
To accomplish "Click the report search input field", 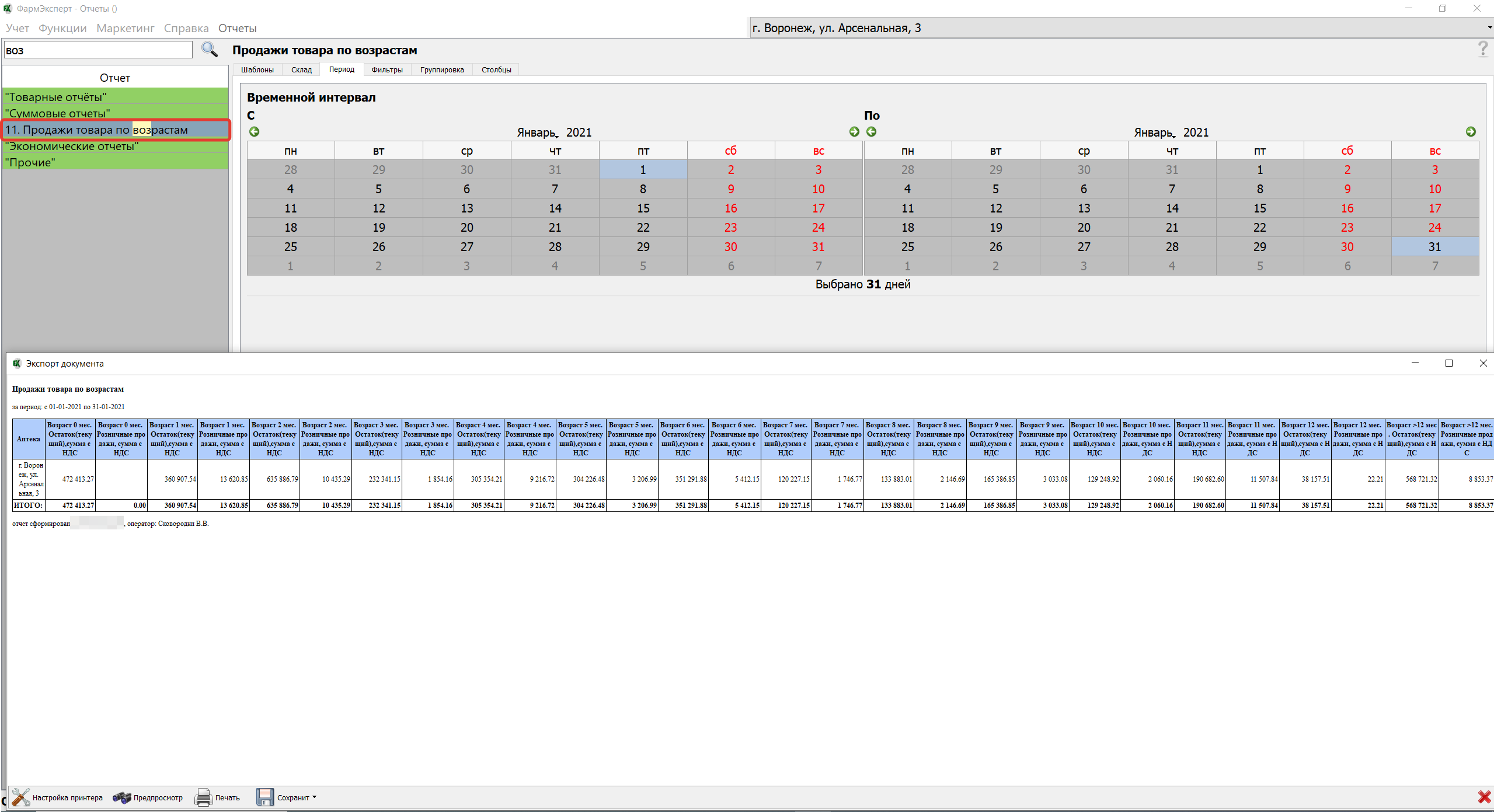I will (98, 50).
